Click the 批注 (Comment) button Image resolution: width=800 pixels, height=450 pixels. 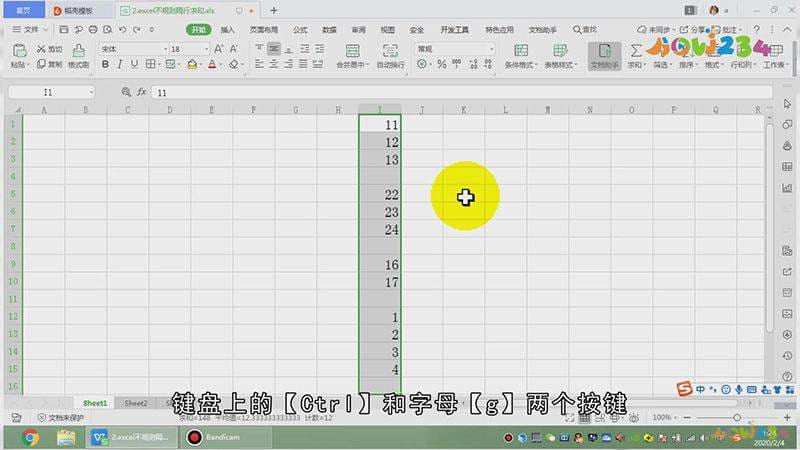pyautogui.click(x=727, y=30)
